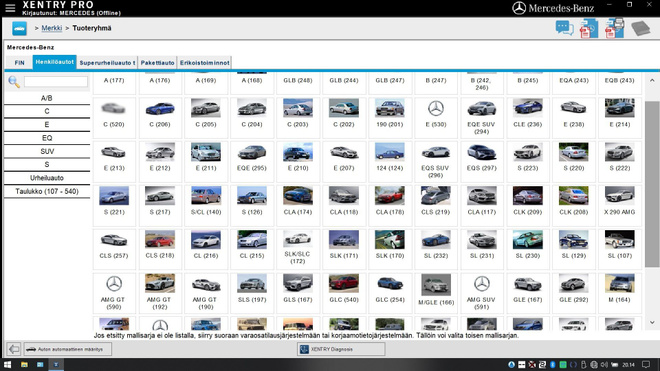Select the X 290 AMG model
This screenshot has width=660, height=371.
point(620,205)
